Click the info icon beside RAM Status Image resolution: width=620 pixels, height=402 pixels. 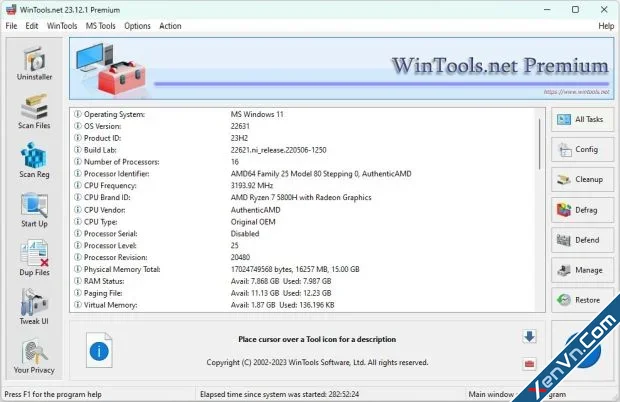point(78,281)
